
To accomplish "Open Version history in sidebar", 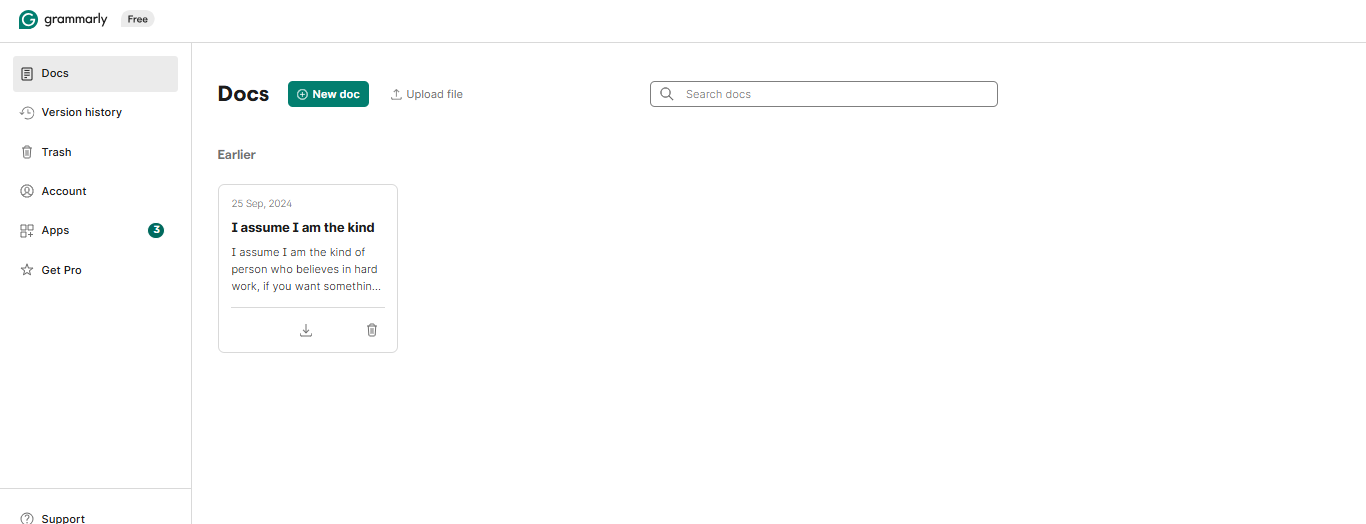I will tap(95, 113).
